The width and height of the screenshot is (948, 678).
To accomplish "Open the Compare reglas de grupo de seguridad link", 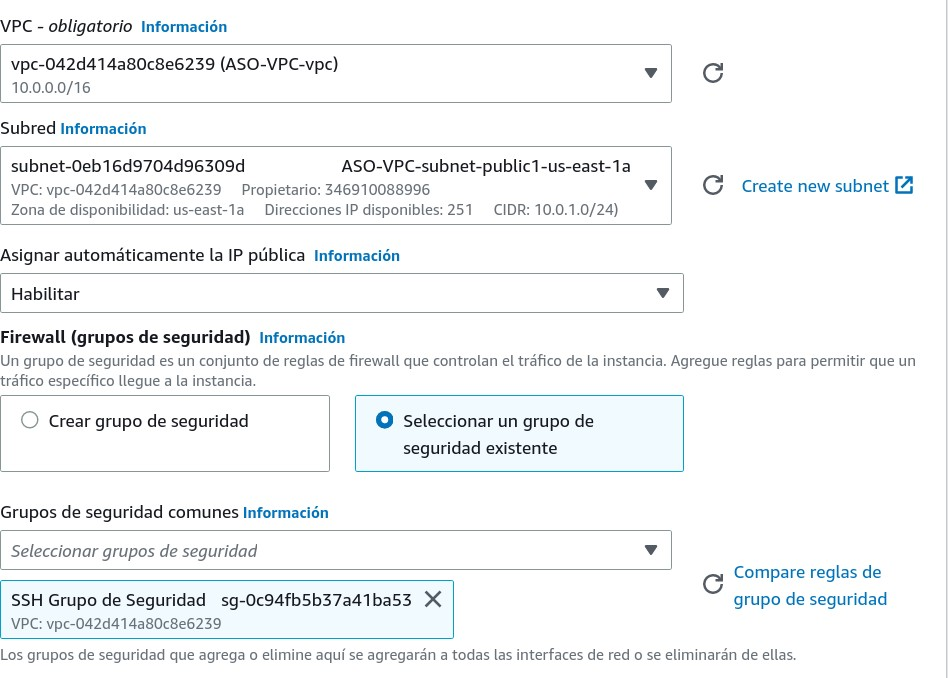I will point(809,586).
